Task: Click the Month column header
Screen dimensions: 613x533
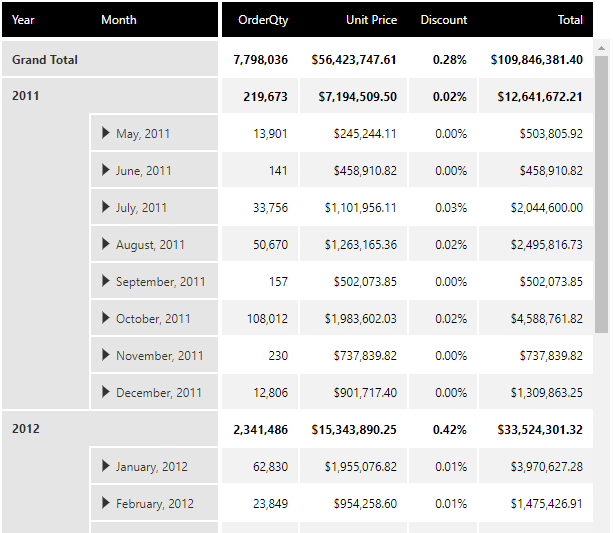Action: click(x=119, y=20)
